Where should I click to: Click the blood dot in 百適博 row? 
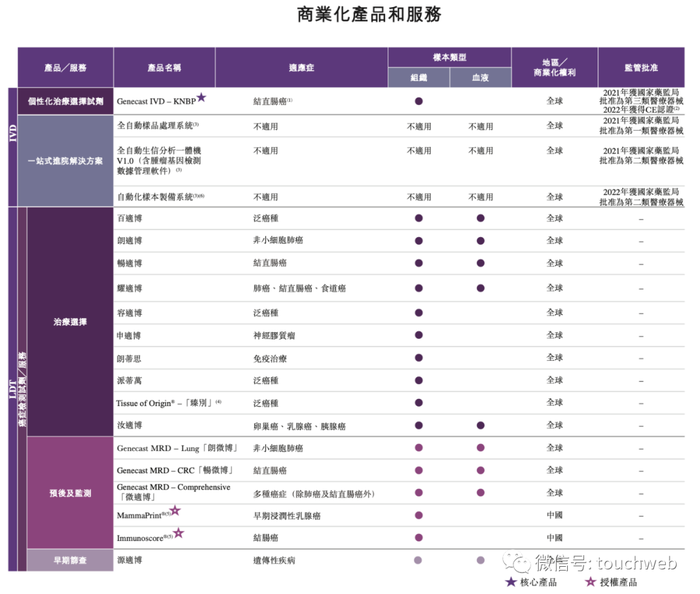tap(480, 218)
